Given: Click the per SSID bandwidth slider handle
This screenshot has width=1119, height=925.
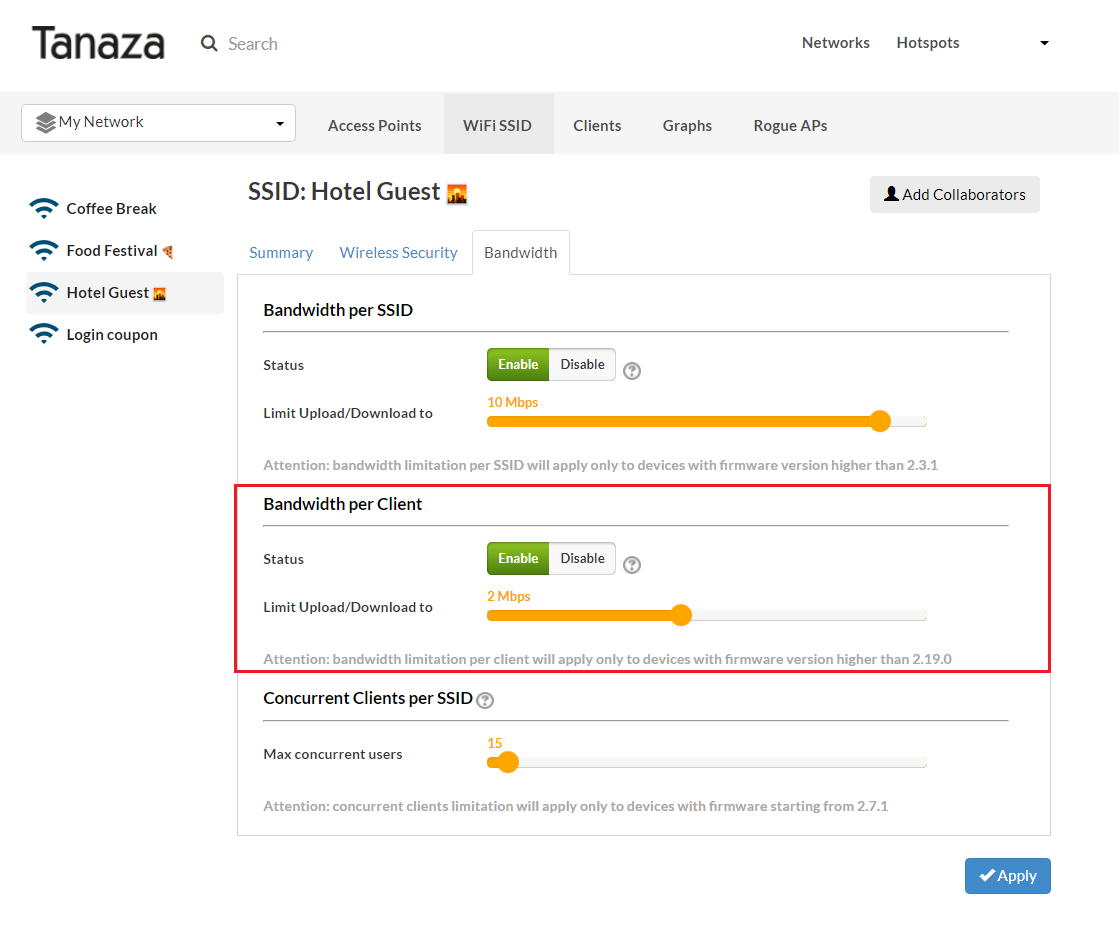Looking at the screenshot, I should [881, 421].
